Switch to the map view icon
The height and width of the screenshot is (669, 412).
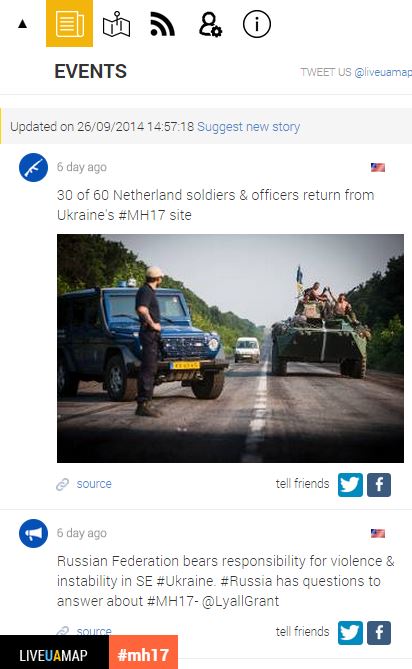[x=116, y=24]
